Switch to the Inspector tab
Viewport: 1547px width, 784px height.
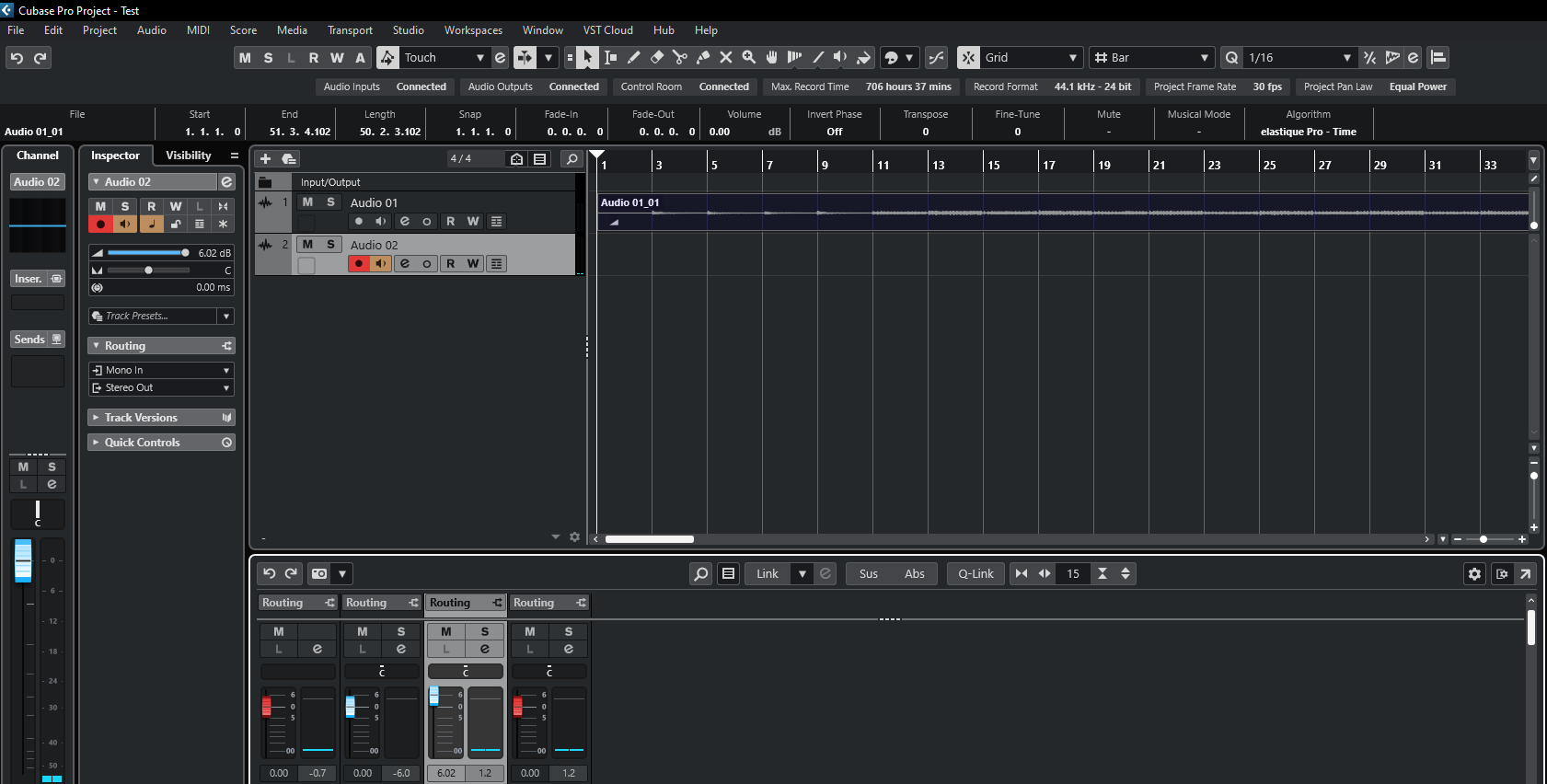[x=115, y=156]
